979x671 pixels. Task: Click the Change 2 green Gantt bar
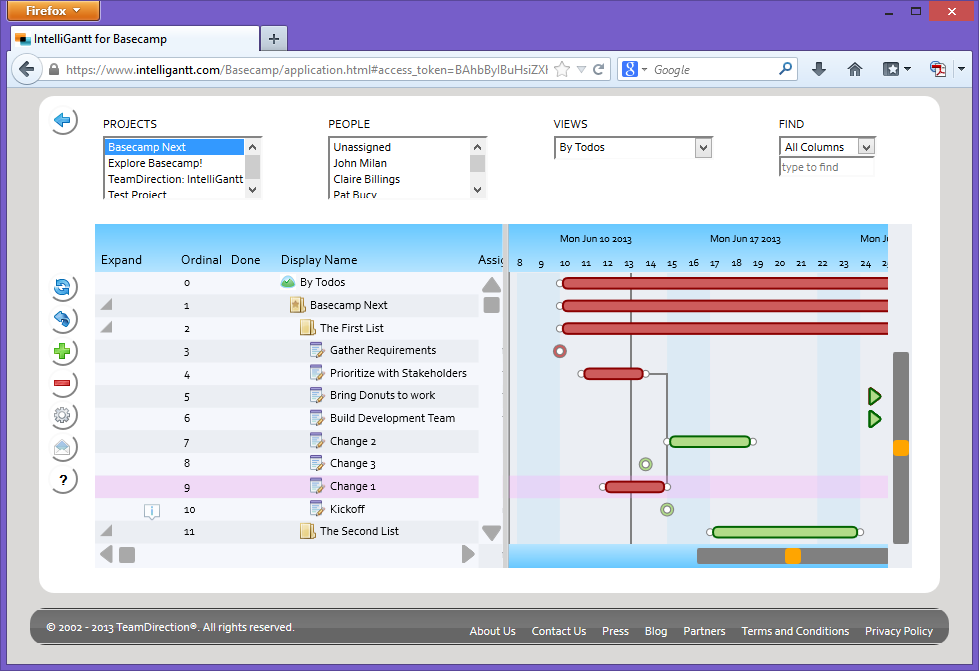(709, 441)
